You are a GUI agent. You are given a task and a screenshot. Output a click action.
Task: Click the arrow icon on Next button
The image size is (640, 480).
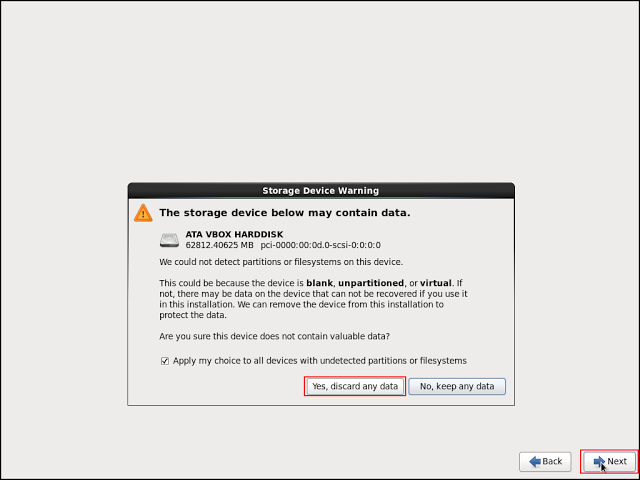tap(599, 461)
